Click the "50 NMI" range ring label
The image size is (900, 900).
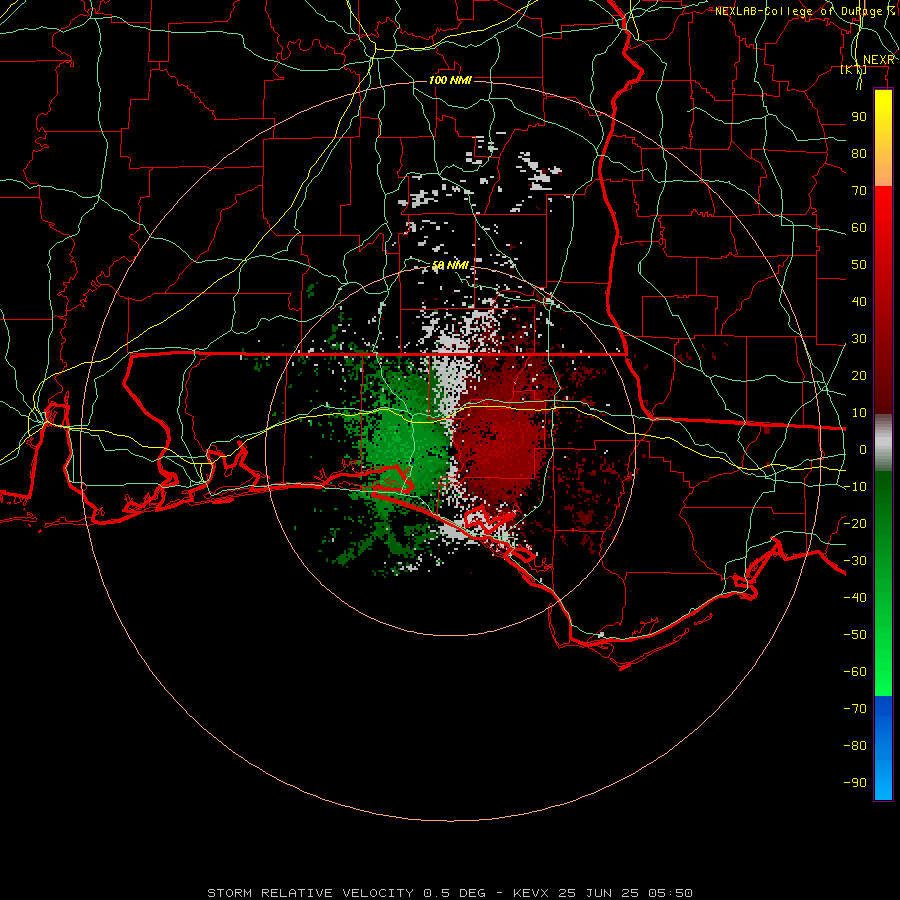(x=450, y=265)
